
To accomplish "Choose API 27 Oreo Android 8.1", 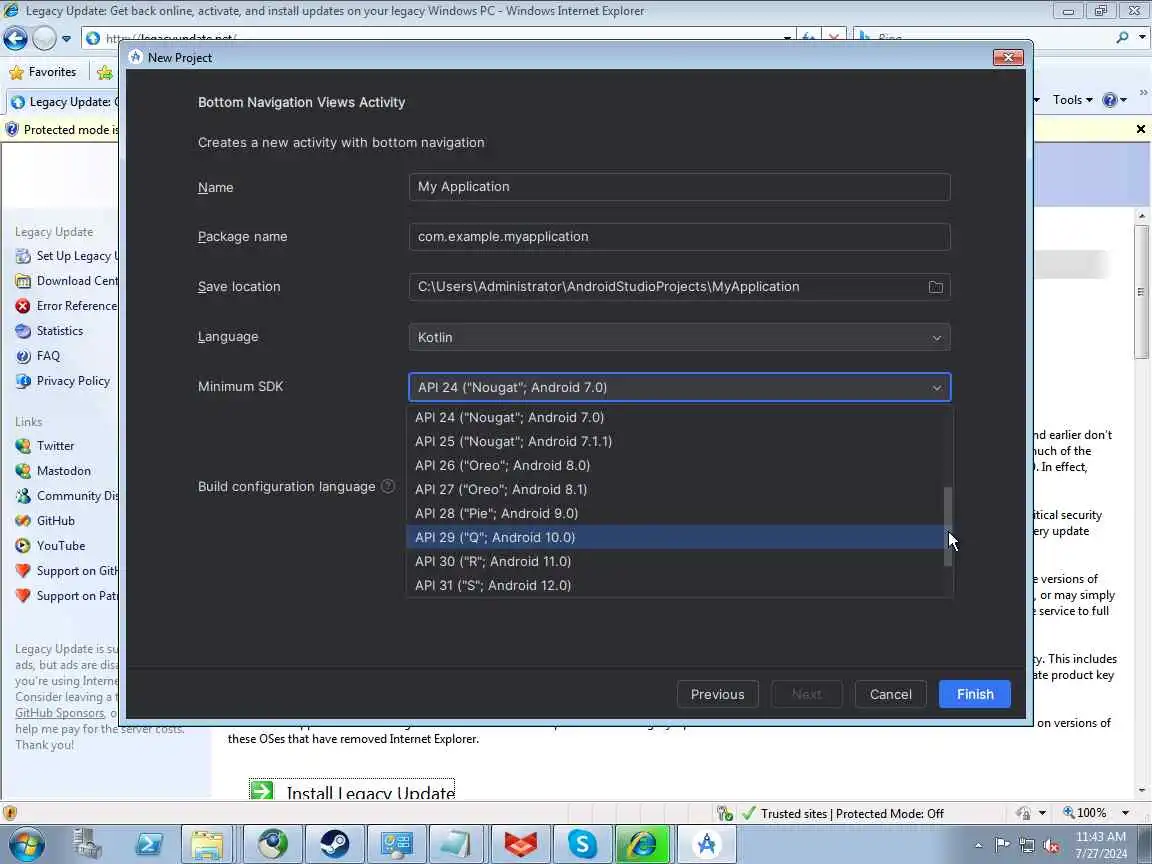I will click(675, 489).
